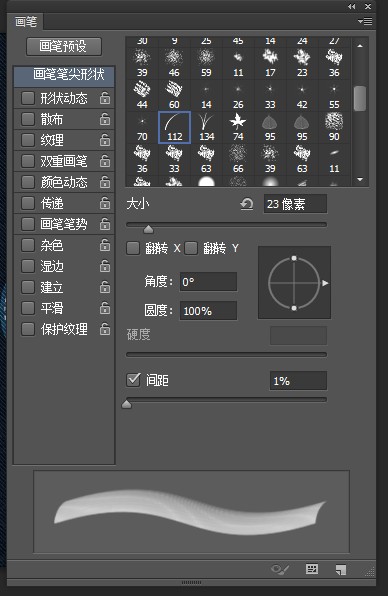Enable the 传递 checkbox
Image resolution: width=388 pixels, height=596 pixels.
click(x=28, y=203)
